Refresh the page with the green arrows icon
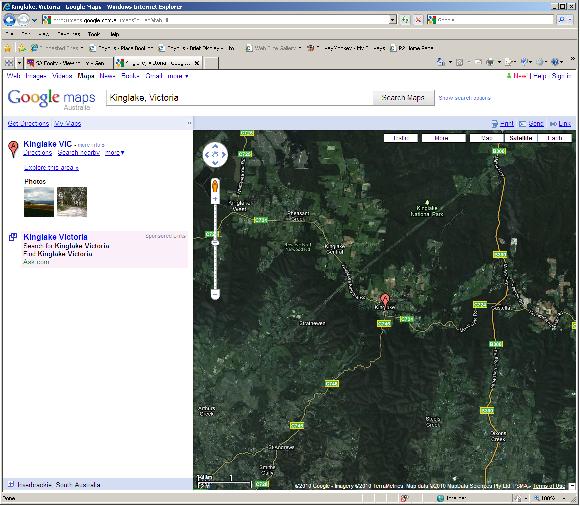580x506 pixels. (405, 20)
